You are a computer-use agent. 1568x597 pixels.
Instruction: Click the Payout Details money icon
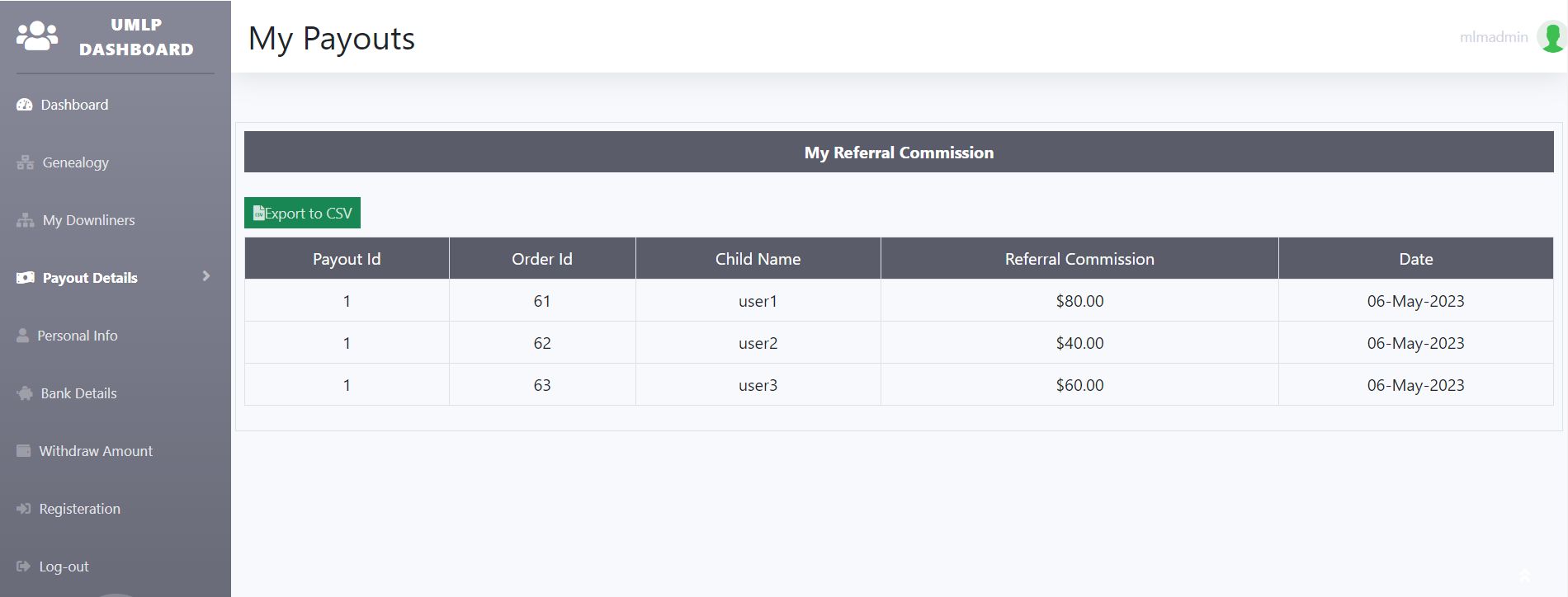(x=26, y=278)
